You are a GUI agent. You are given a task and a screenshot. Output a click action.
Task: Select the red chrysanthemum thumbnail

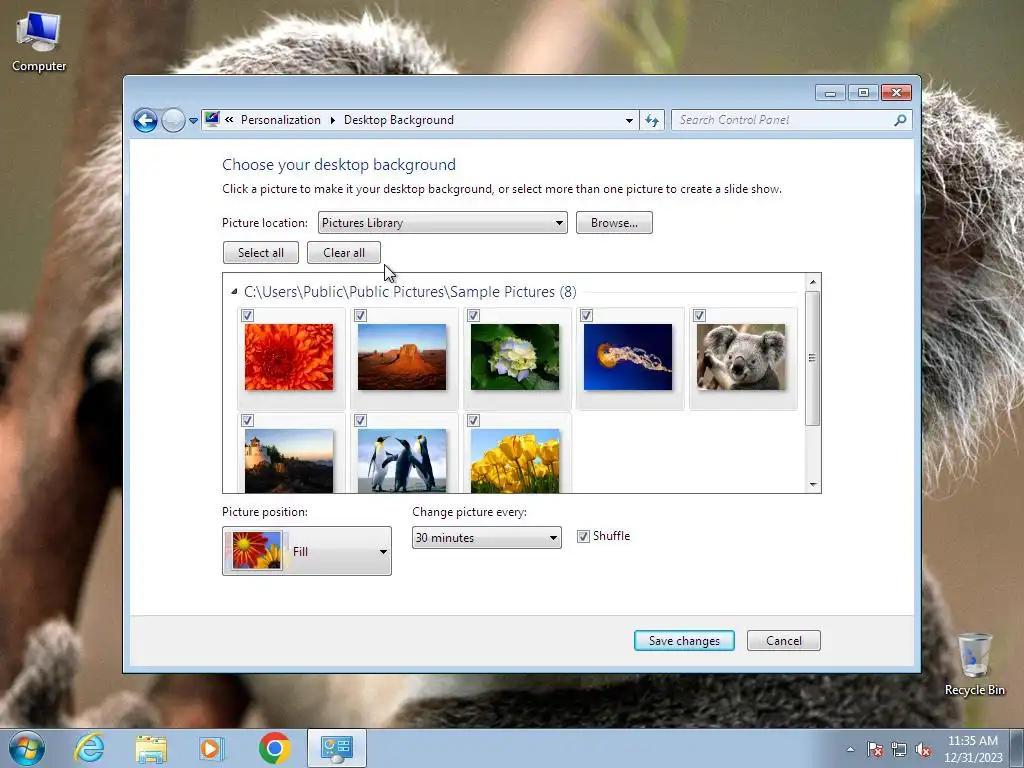[289, 357]
